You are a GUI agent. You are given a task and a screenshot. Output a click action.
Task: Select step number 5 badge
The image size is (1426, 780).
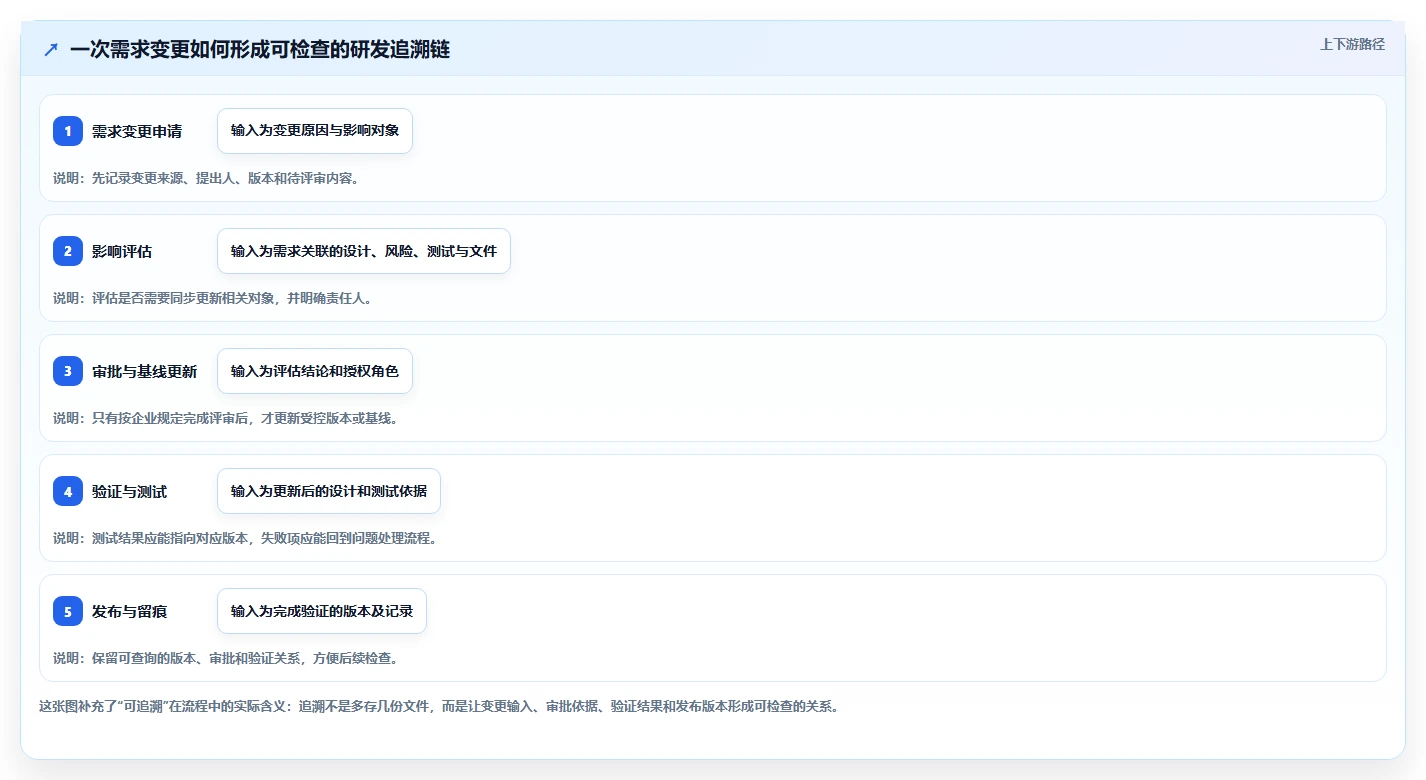tap(68, 611)
